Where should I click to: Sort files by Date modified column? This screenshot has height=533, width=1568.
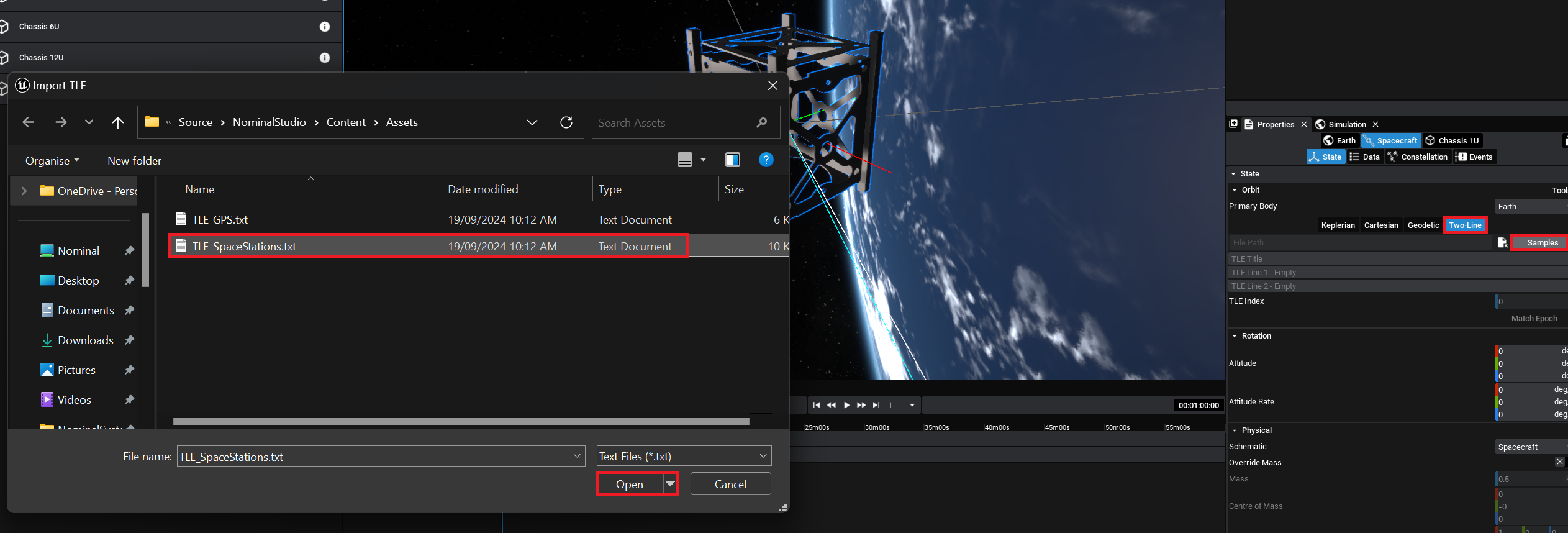483,189
